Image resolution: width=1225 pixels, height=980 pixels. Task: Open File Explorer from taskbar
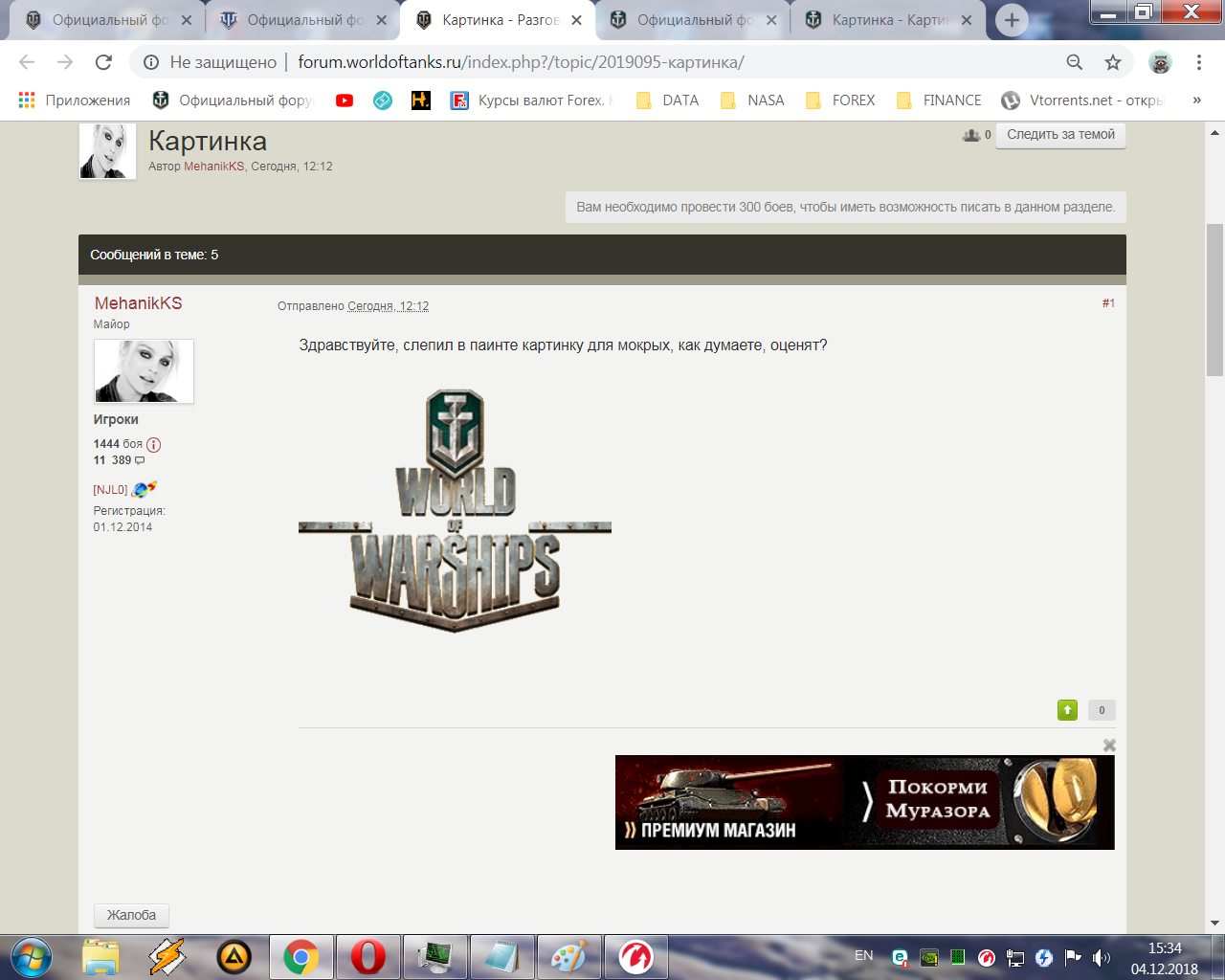[x=100, y=957]
